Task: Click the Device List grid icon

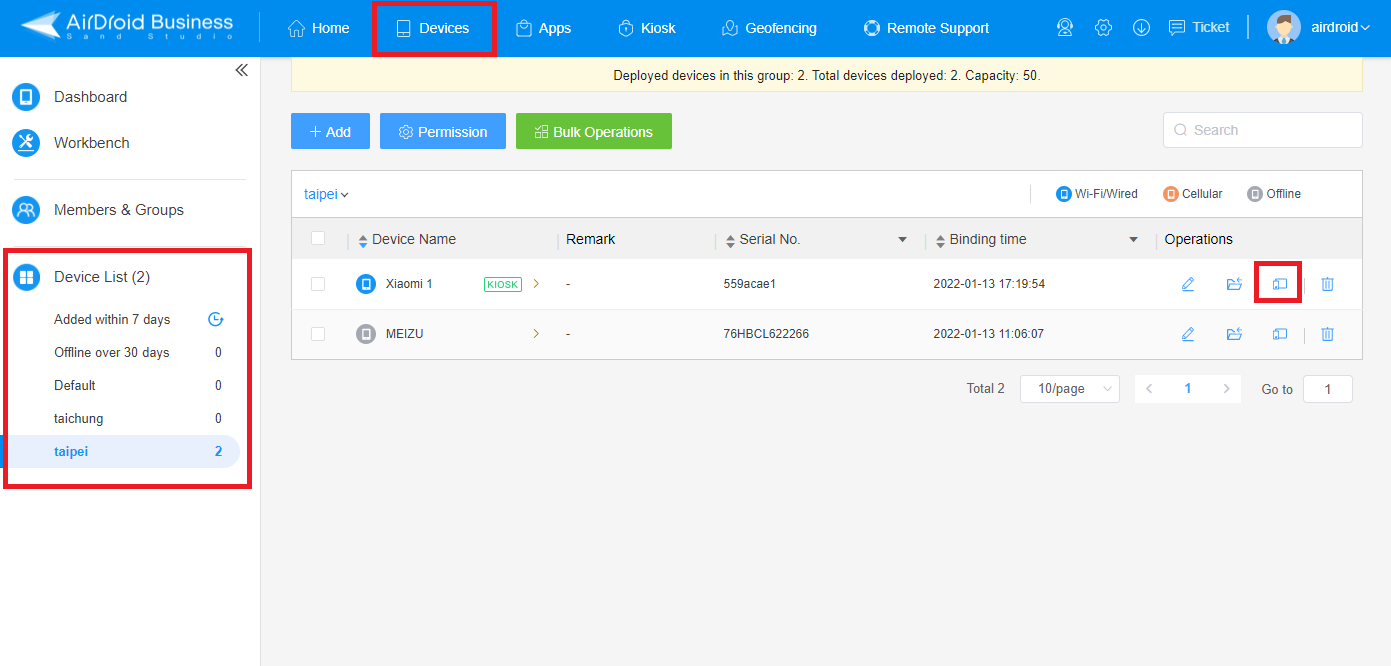Action: coord(26,277)
